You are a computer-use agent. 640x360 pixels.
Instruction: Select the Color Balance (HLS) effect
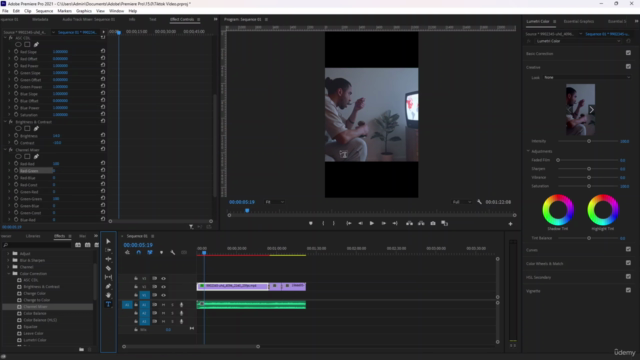[x=40, y=320]
